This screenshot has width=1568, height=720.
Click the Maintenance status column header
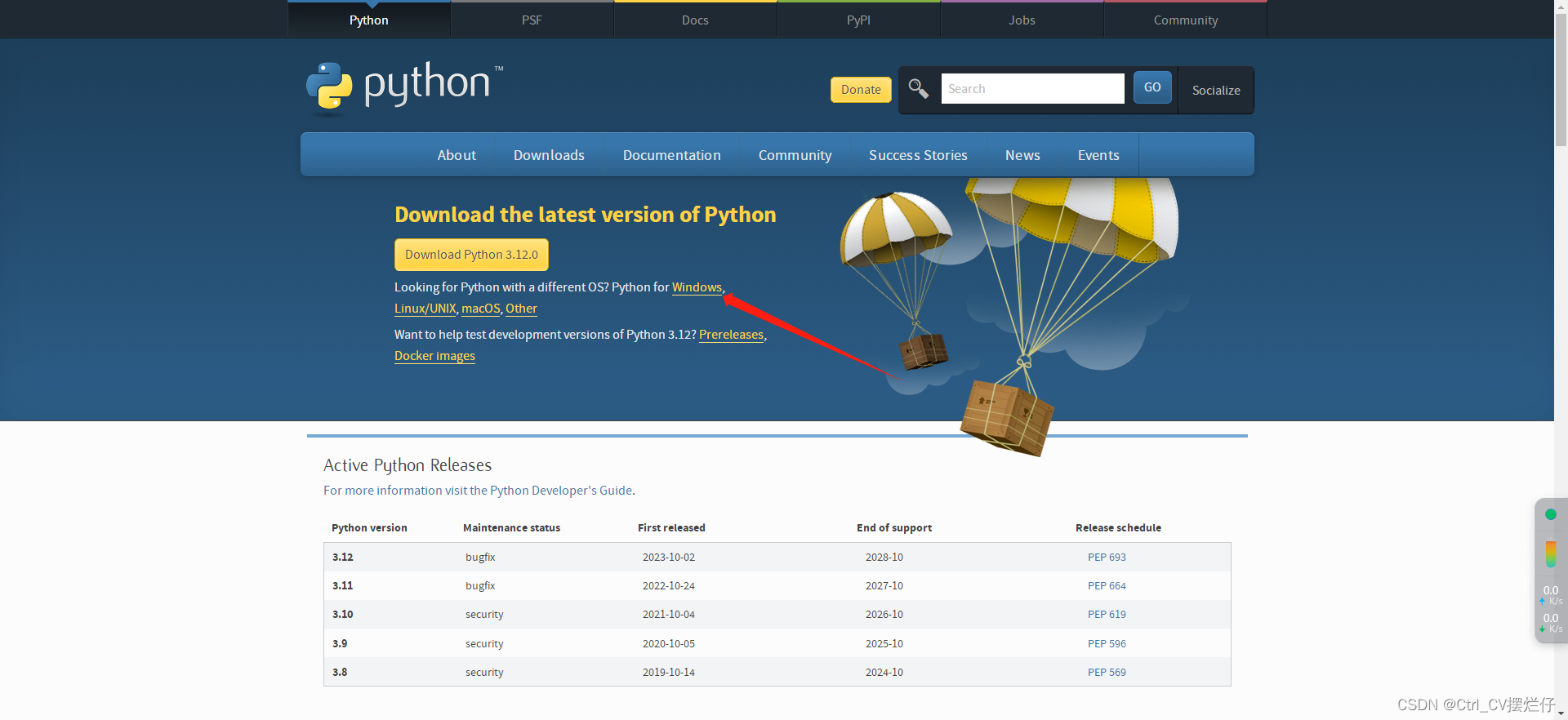point(512,528)
